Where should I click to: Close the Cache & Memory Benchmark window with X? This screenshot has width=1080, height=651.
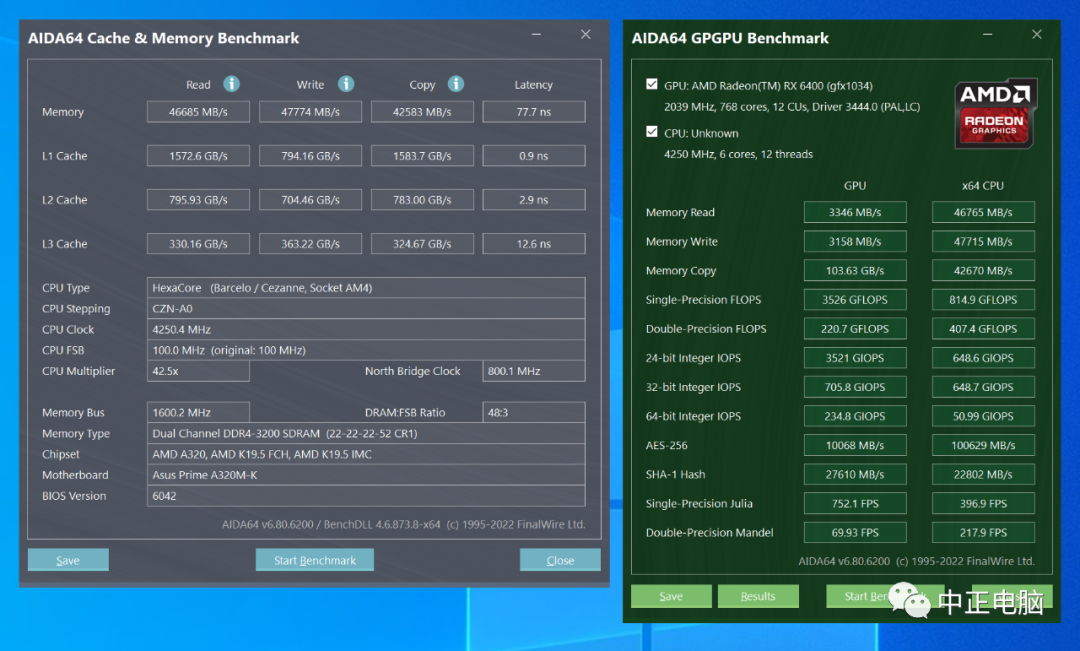click(x=585, y=34)
